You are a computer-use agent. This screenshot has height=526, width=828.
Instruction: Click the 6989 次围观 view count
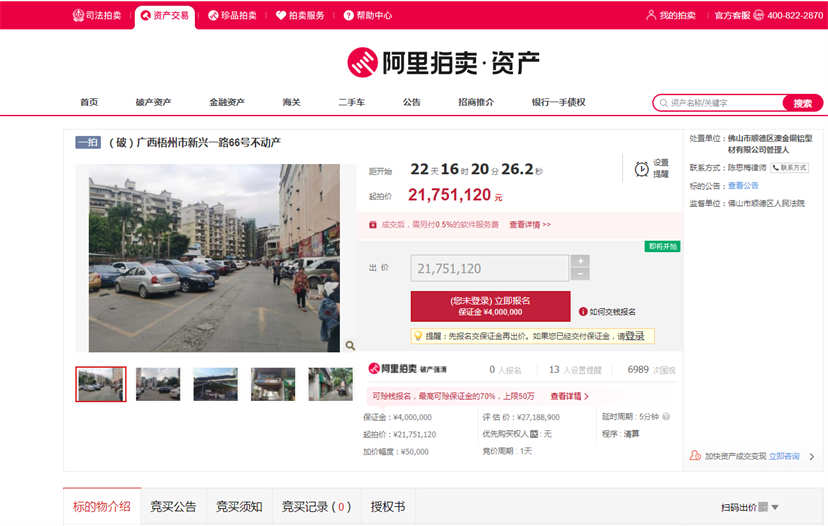coord(651,370)
